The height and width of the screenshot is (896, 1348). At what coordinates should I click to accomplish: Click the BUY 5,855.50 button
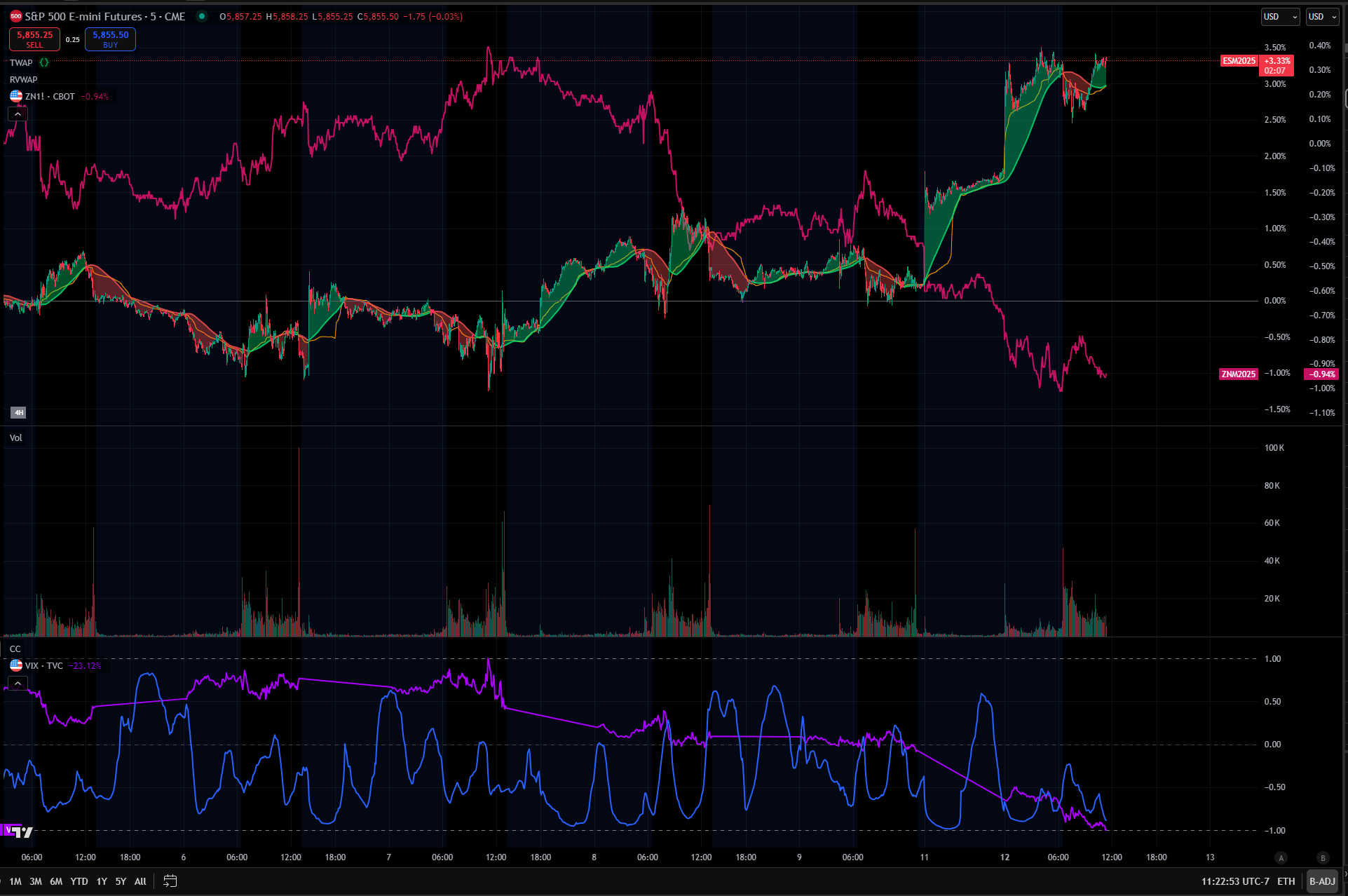pyautogui.click(x=110, y=39)
